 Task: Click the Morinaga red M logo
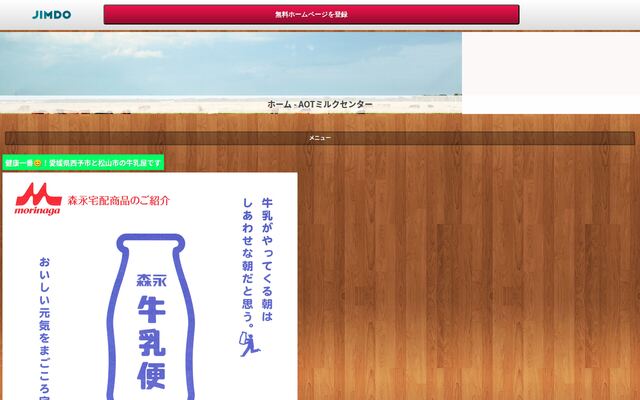38,199
